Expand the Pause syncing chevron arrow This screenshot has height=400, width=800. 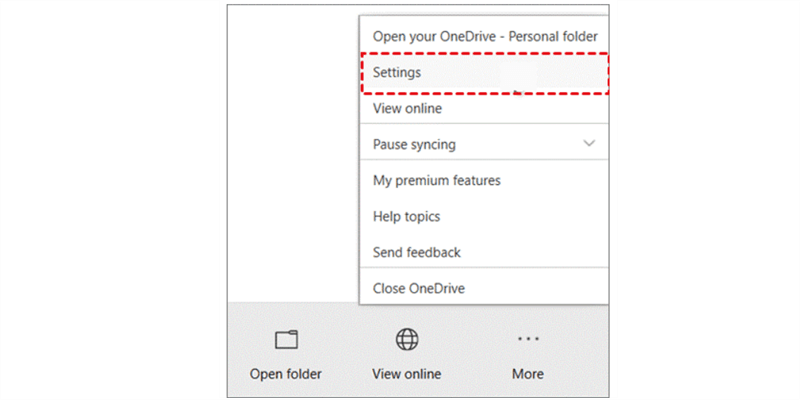[589, 144]
